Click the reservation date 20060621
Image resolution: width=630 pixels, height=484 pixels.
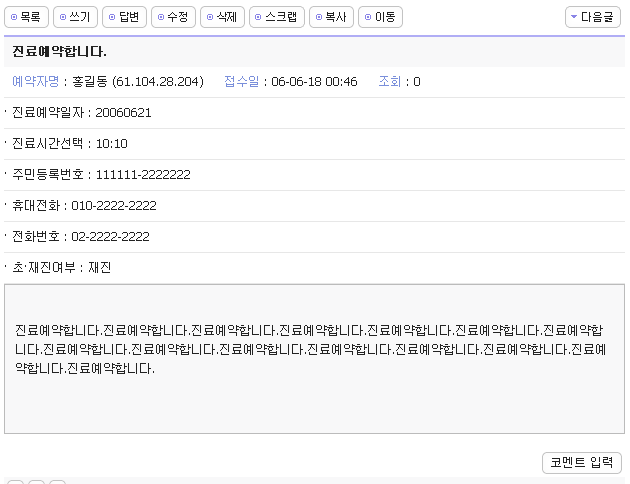point(123,112)
